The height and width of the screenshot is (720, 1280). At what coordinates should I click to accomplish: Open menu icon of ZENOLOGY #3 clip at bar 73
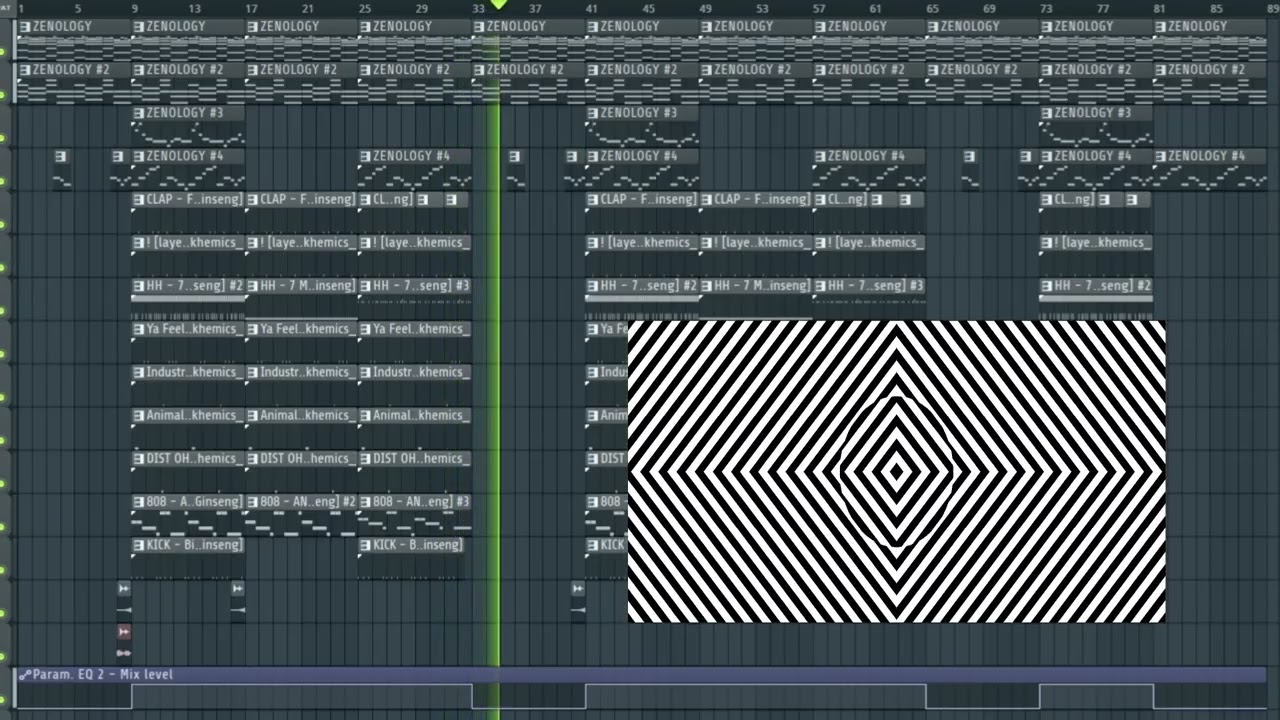1047,113
